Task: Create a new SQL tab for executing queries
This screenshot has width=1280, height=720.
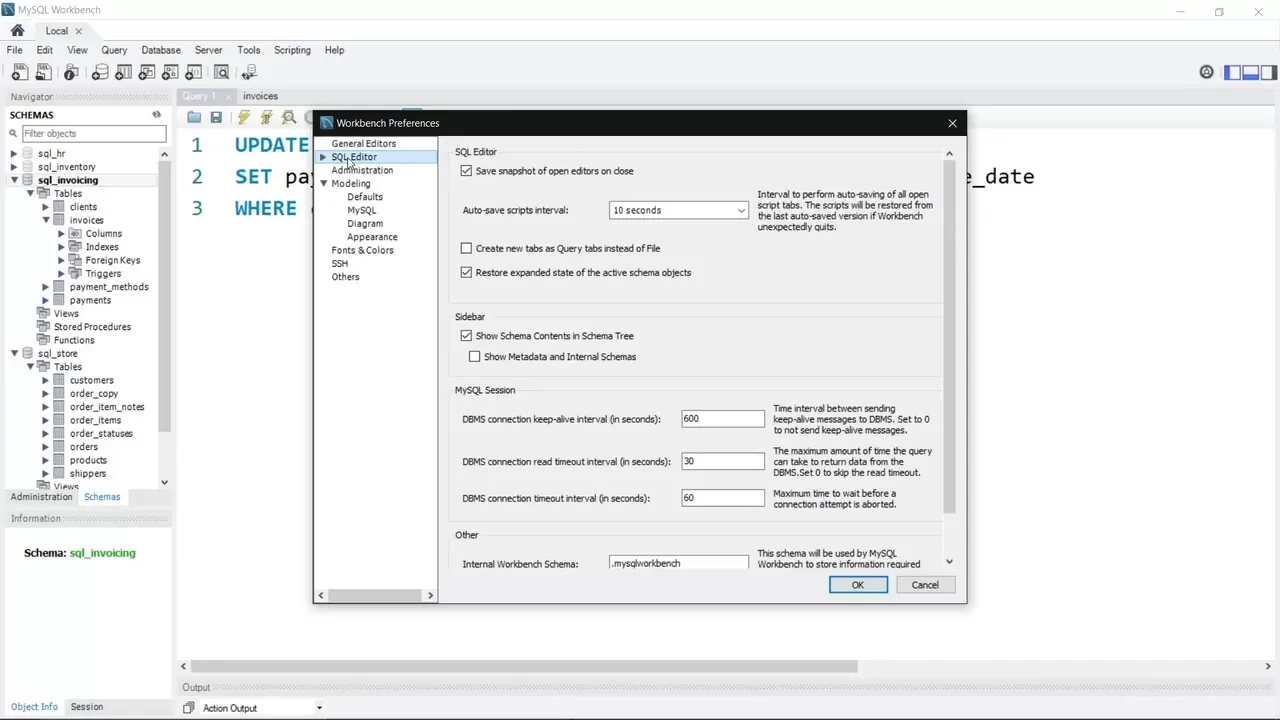Action: pyautogui.click(x=20, y=71)
